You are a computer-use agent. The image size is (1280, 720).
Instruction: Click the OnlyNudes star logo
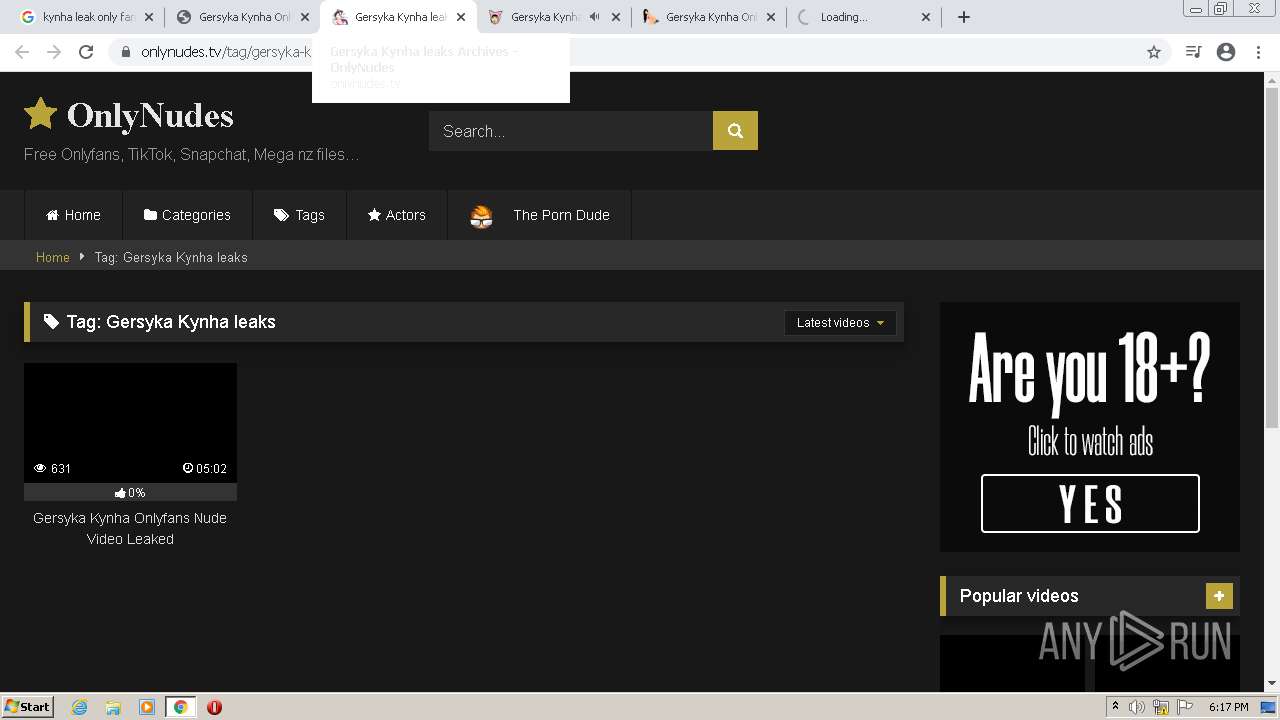(41, 114)
